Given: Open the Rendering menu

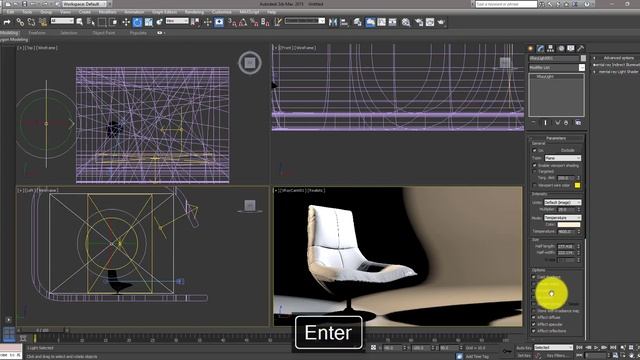Looking at the screenshot, I should coord(194,12).
